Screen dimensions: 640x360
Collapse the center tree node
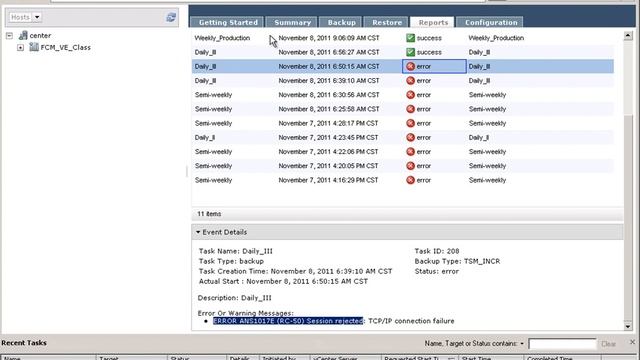click(9, 36)
